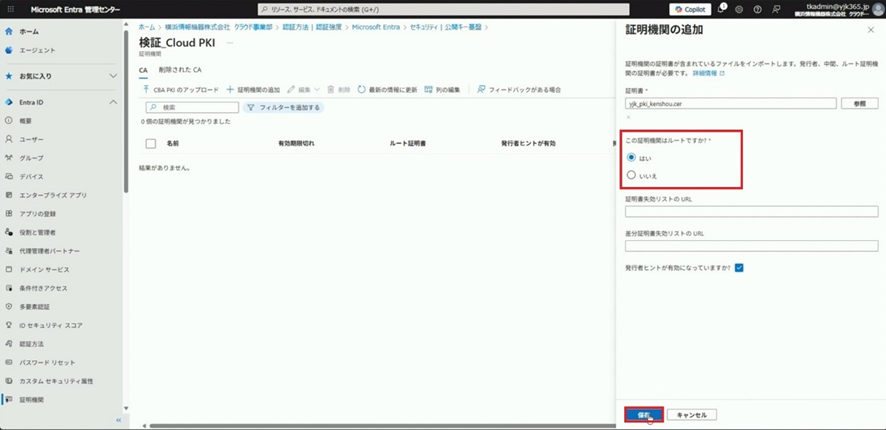Click the CBA PKI のアップロード upload icon
Image resolution: width=886 pixels, height=430 pixels.
coord(147,90)
